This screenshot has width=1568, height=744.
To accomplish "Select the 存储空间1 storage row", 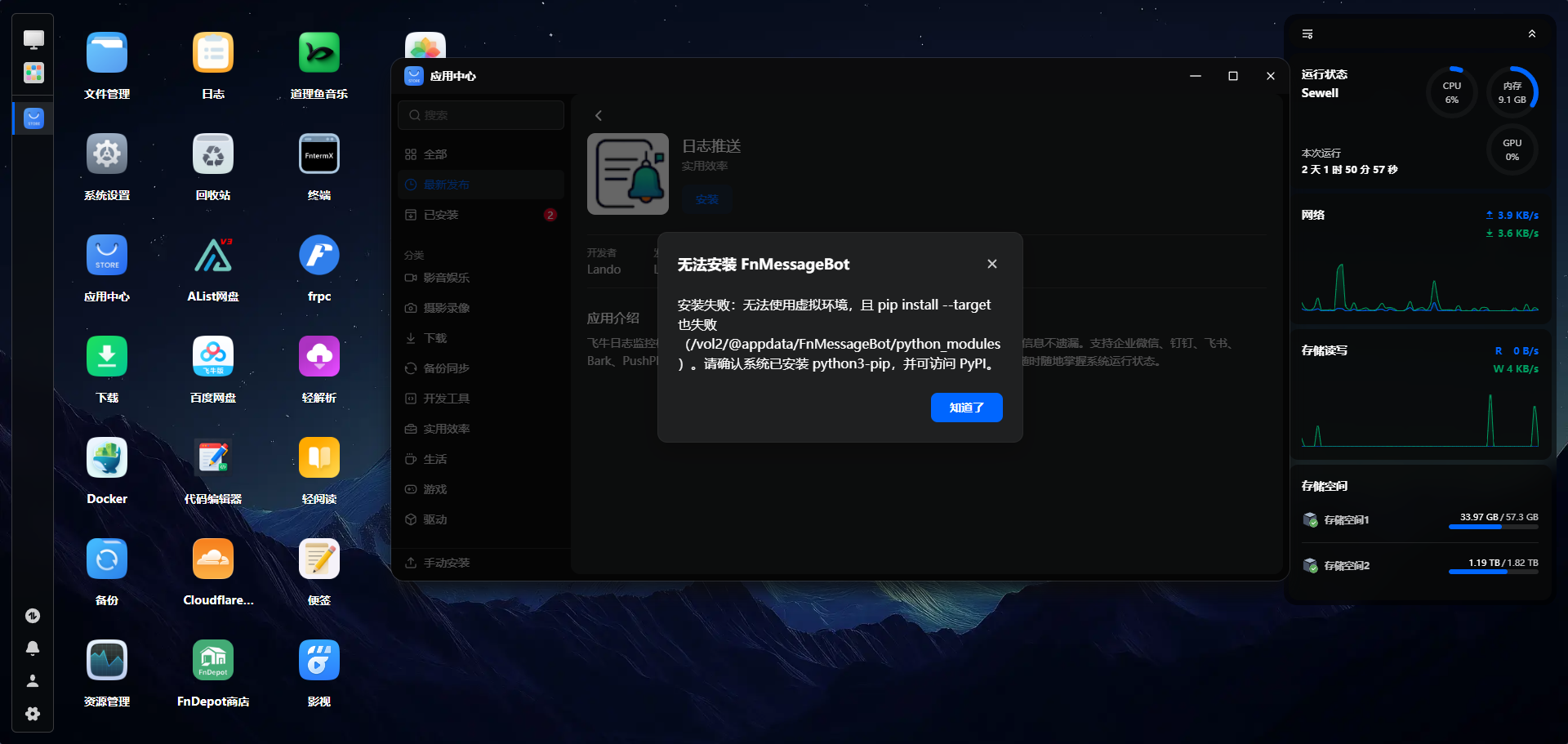I will [x=1420, y=520].
